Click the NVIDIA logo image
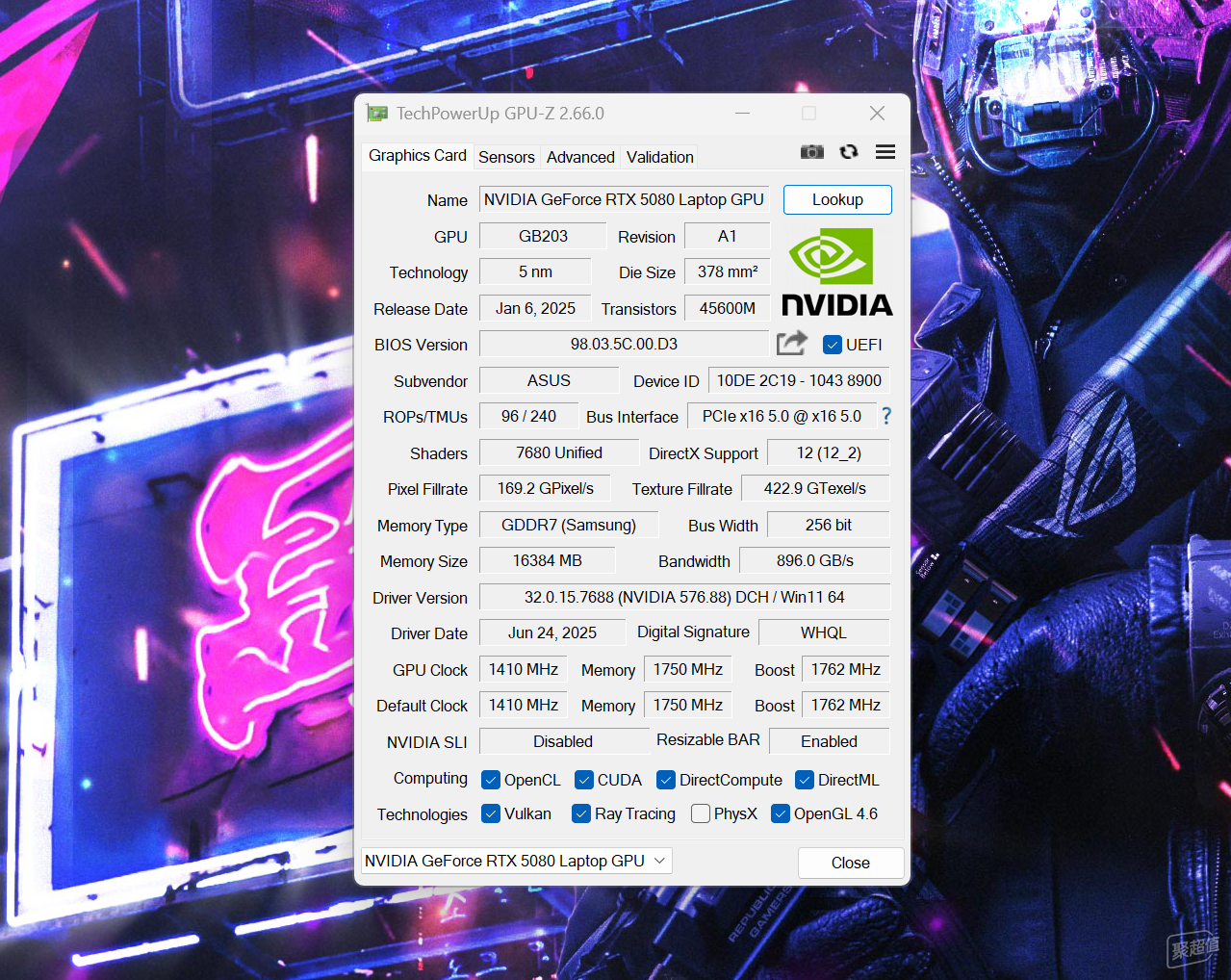This screenshot has height=980, width=1231. click(x=836, y=272)
